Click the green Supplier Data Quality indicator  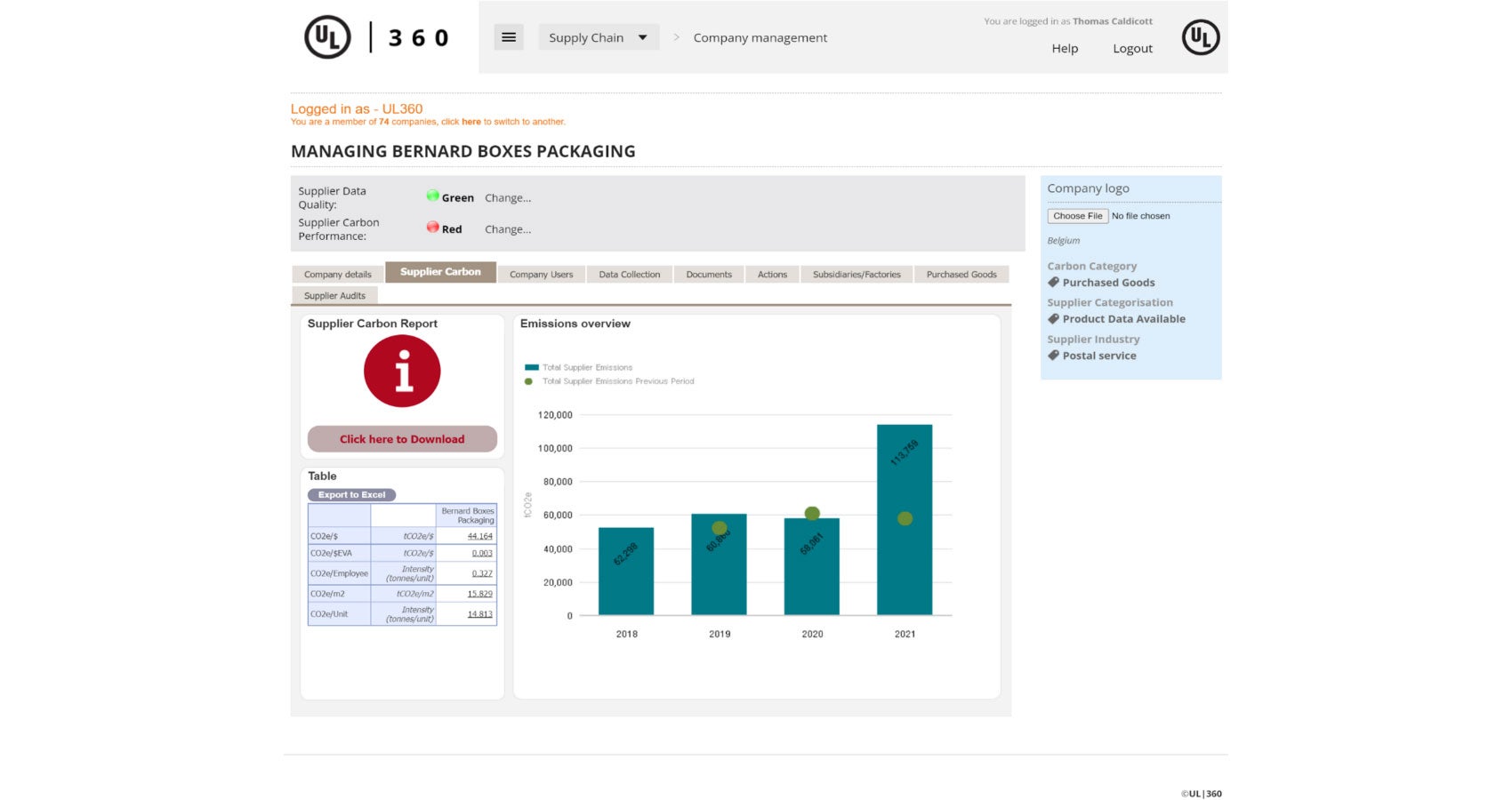(x=432, y=196)
